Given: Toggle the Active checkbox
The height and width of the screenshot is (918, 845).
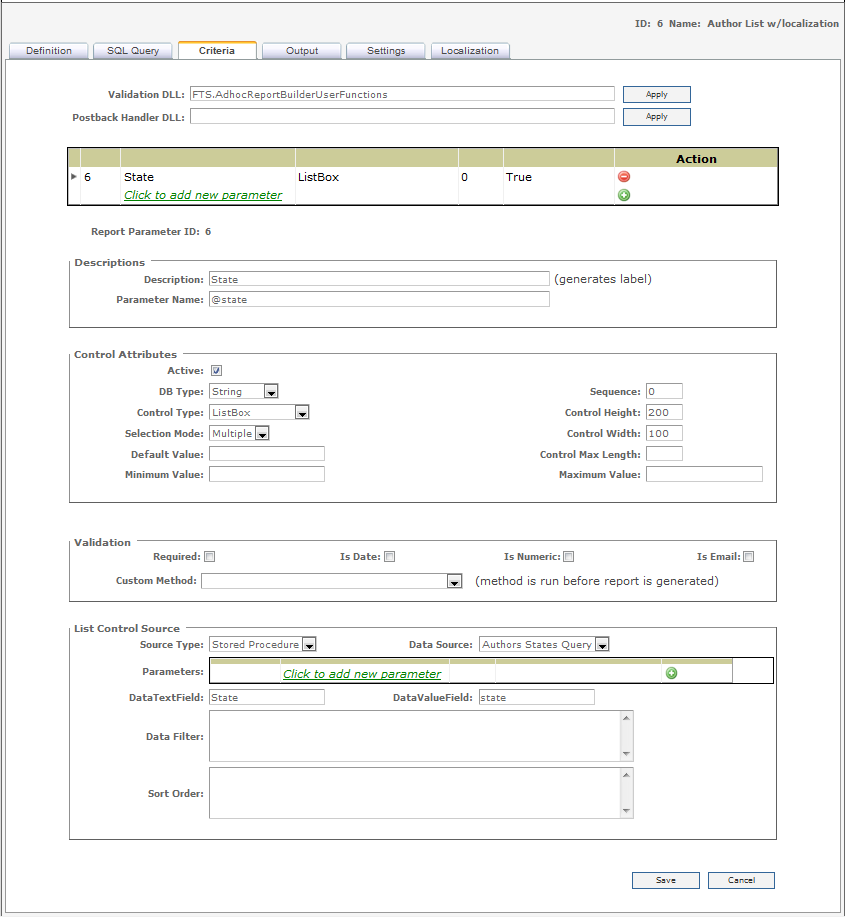Looking at the screenshot, I should point(216,371).
